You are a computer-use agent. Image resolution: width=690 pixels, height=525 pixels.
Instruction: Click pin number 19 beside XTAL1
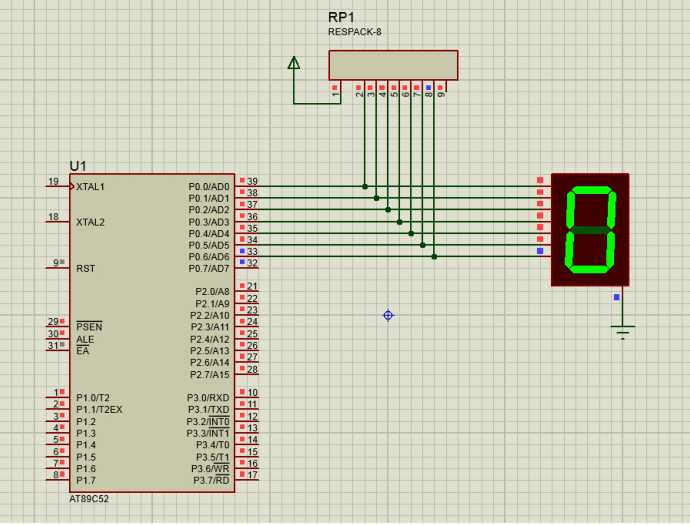[53, 181]
